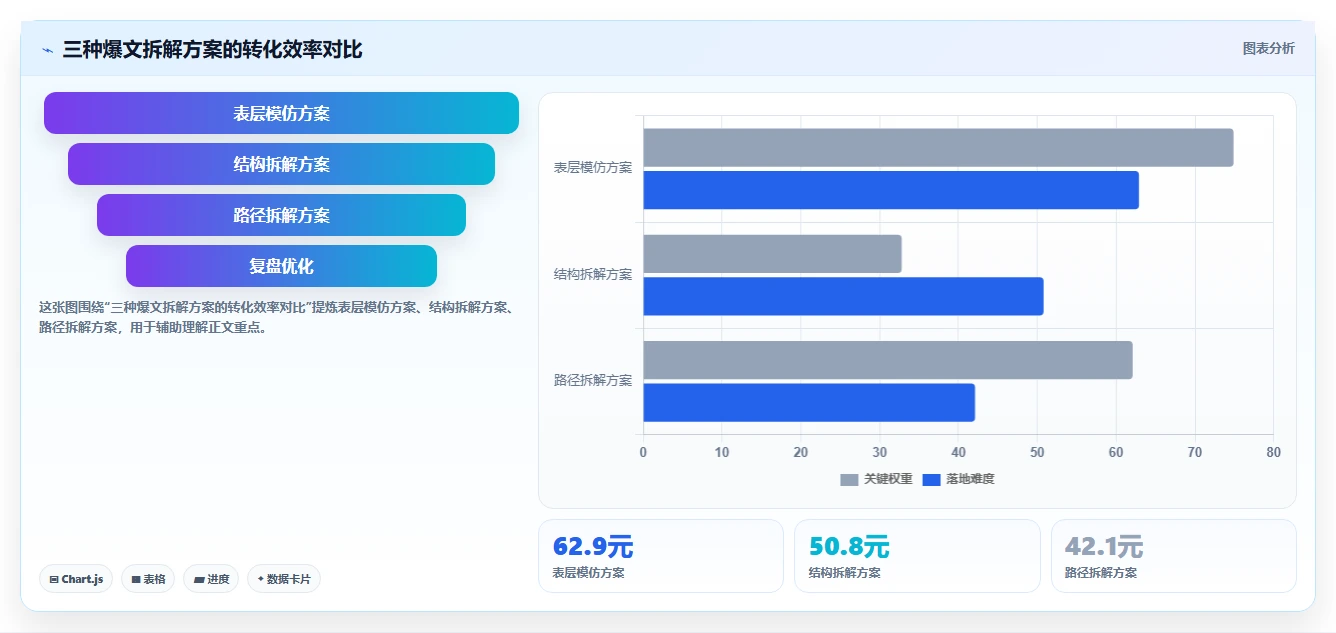1336x633 pixels.
Task: Click gray 关键权重 bar for 结构拆解方案
Action: pos(772,254)
